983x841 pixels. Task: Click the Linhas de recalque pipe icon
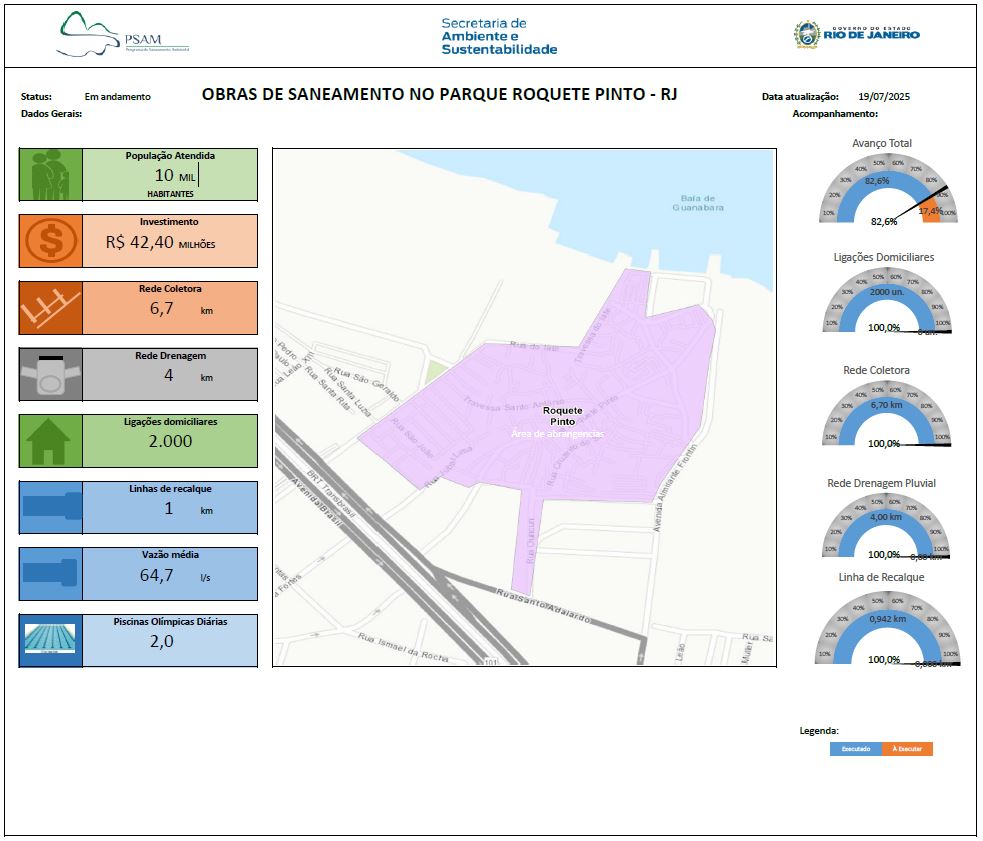click(x=50, y=507)
